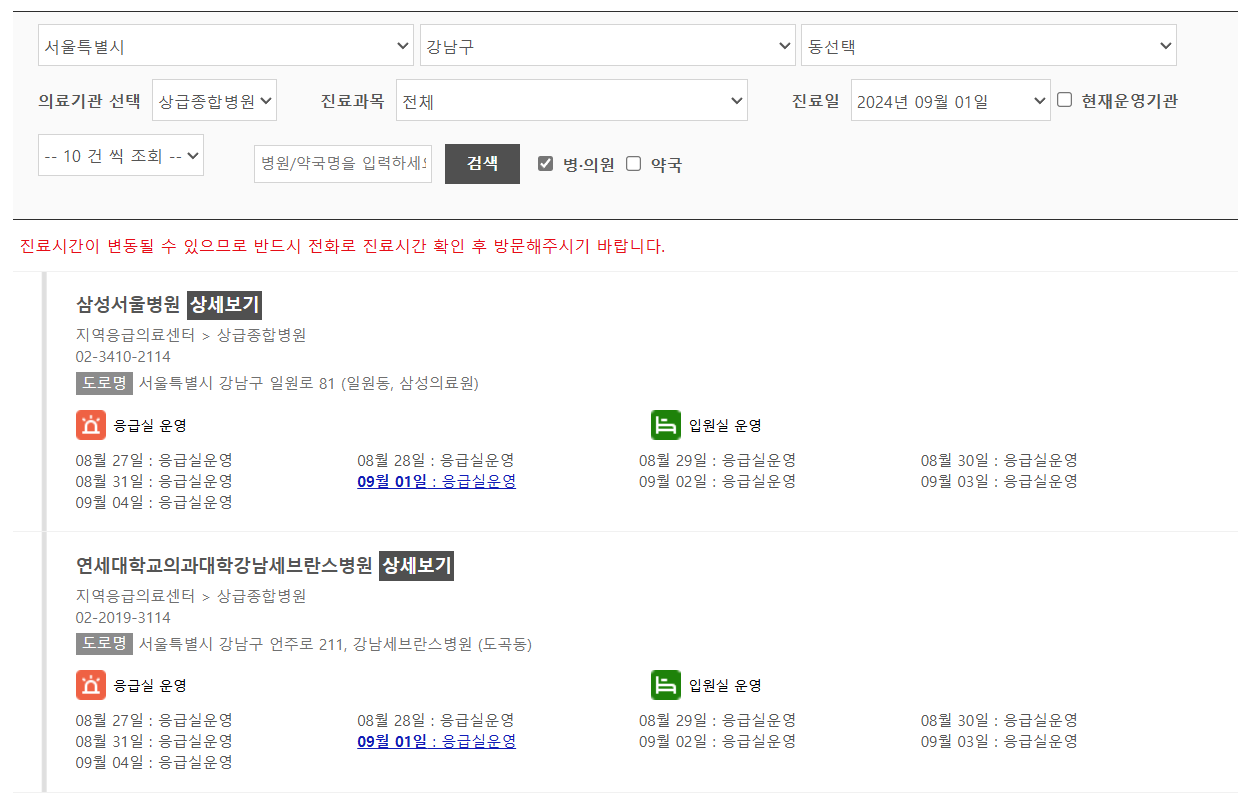Open the 상급종합병원 medical institution dropdown
This screenshot has height=805, width=1252.
[x=214, y=100]
